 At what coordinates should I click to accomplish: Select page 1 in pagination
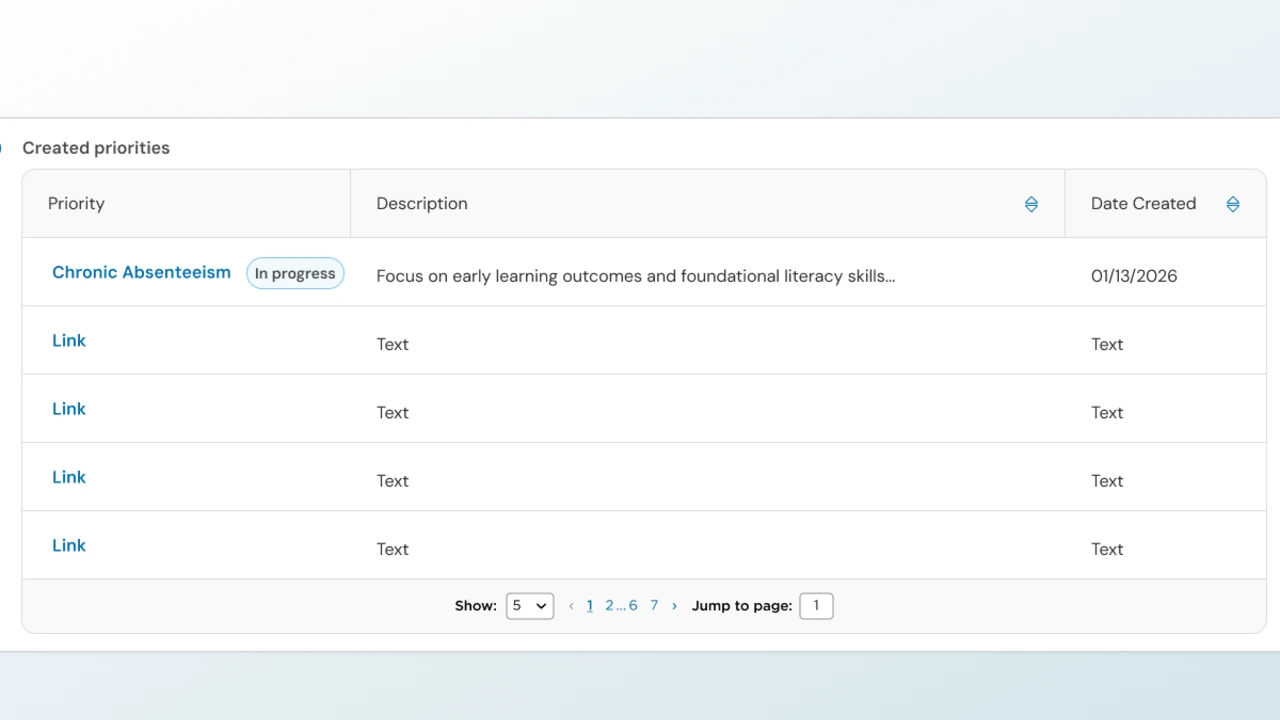coord(590,606)
